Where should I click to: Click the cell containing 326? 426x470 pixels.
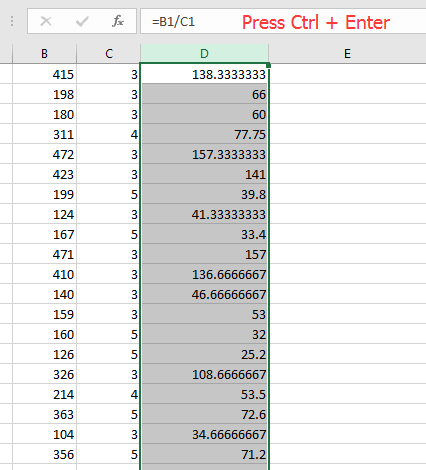pos(44,374)
